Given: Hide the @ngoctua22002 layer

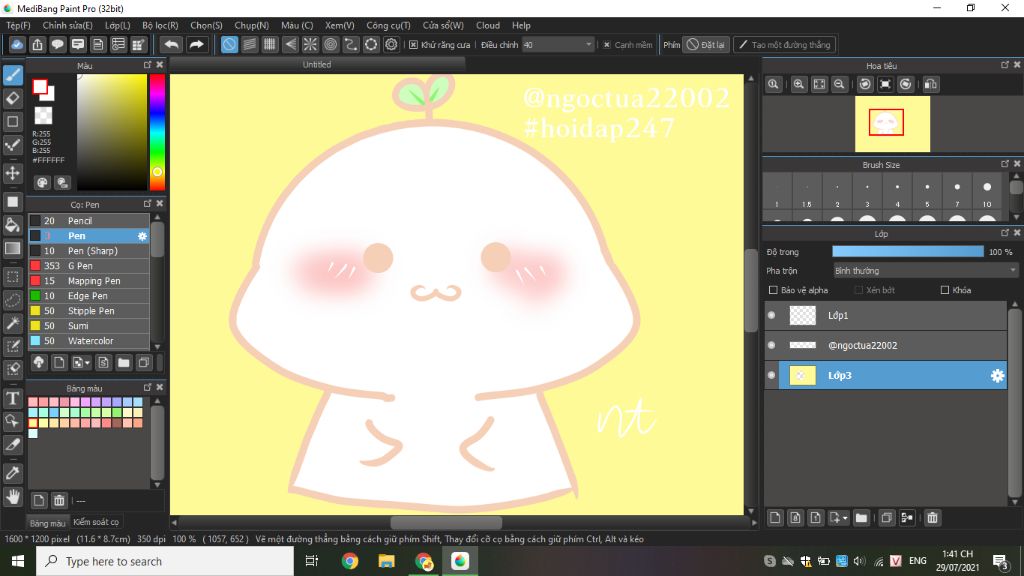Looking at the screenshot, I should [x=771, y=345].
